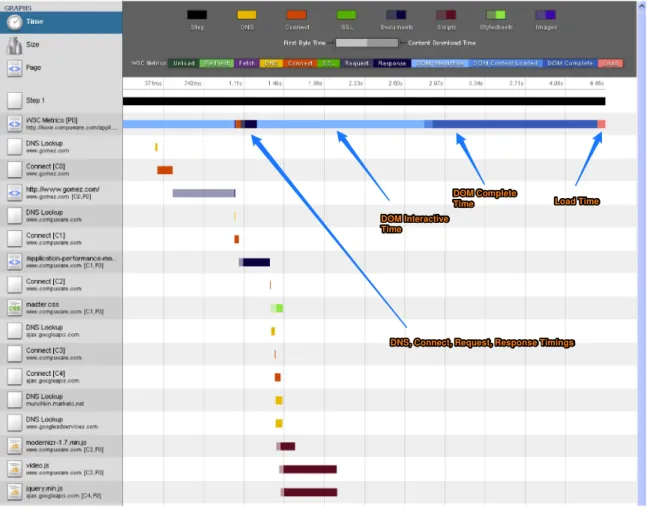Click the video.js script icon
647x511 pixels.
click(14, 468)
